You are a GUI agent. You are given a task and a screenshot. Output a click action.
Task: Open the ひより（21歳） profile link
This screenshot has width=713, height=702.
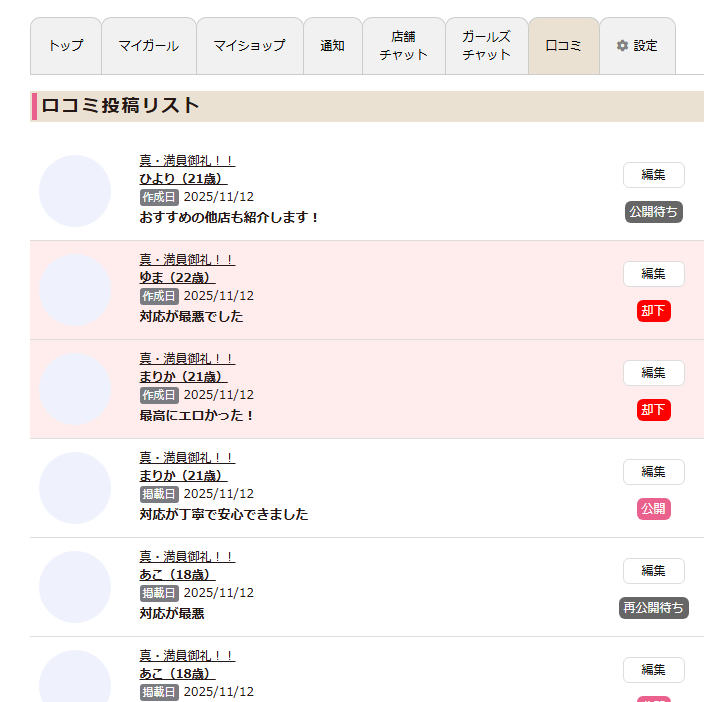click(x=183, y=178)
